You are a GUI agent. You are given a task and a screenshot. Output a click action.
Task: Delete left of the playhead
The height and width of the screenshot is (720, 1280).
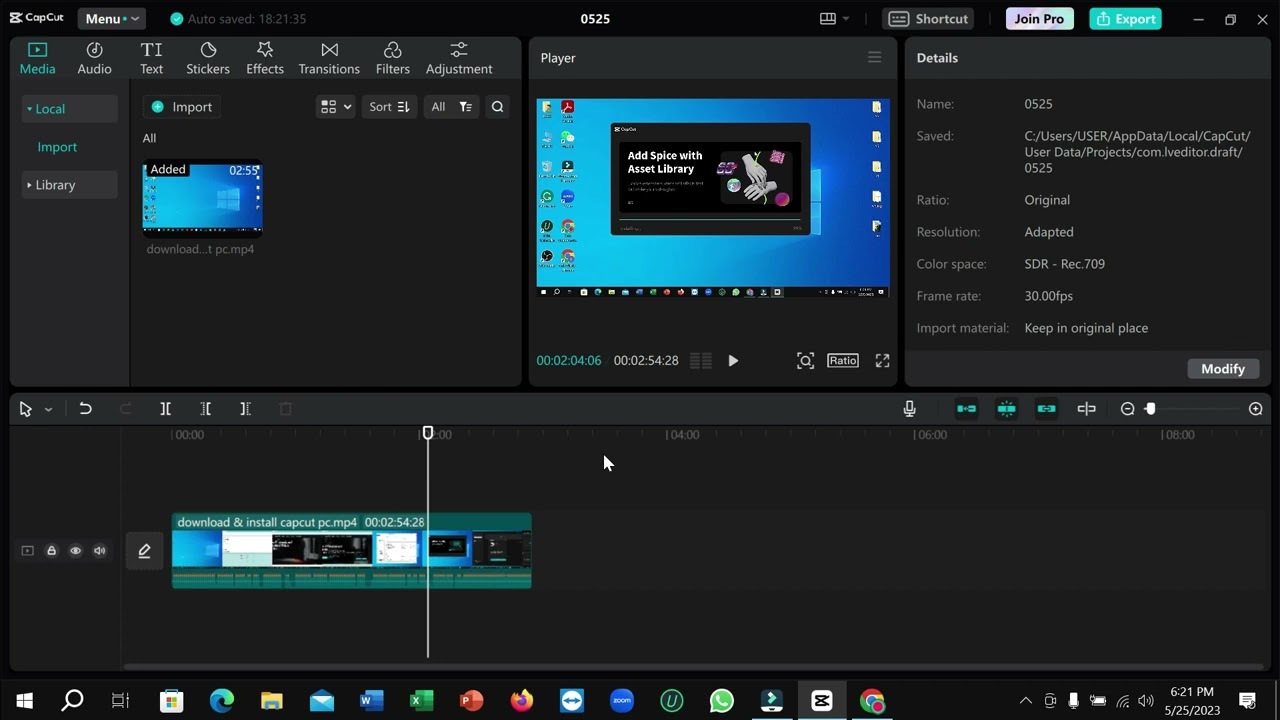pos(205,409)
